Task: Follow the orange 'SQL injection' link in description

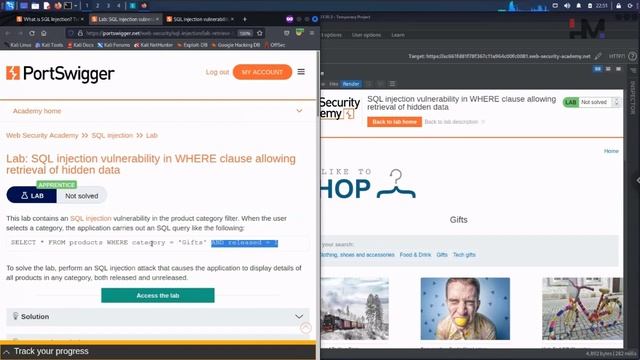Action: coord(91,218)
